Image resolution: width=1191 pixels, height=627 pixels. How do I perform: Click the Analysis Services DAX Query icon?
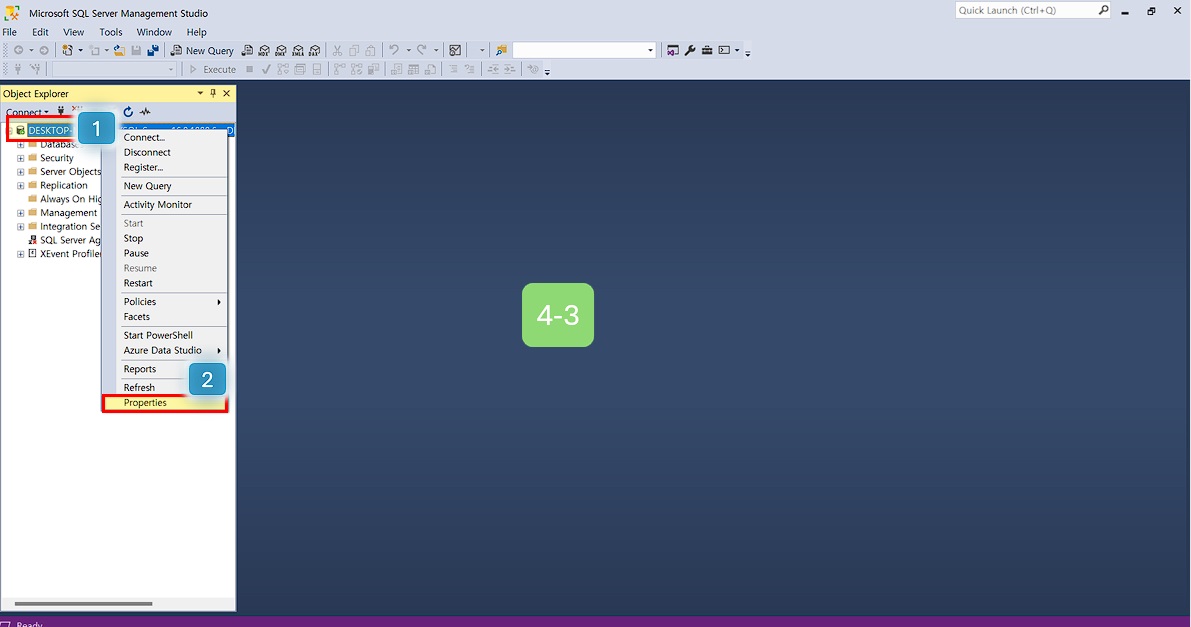click(314, 50)
